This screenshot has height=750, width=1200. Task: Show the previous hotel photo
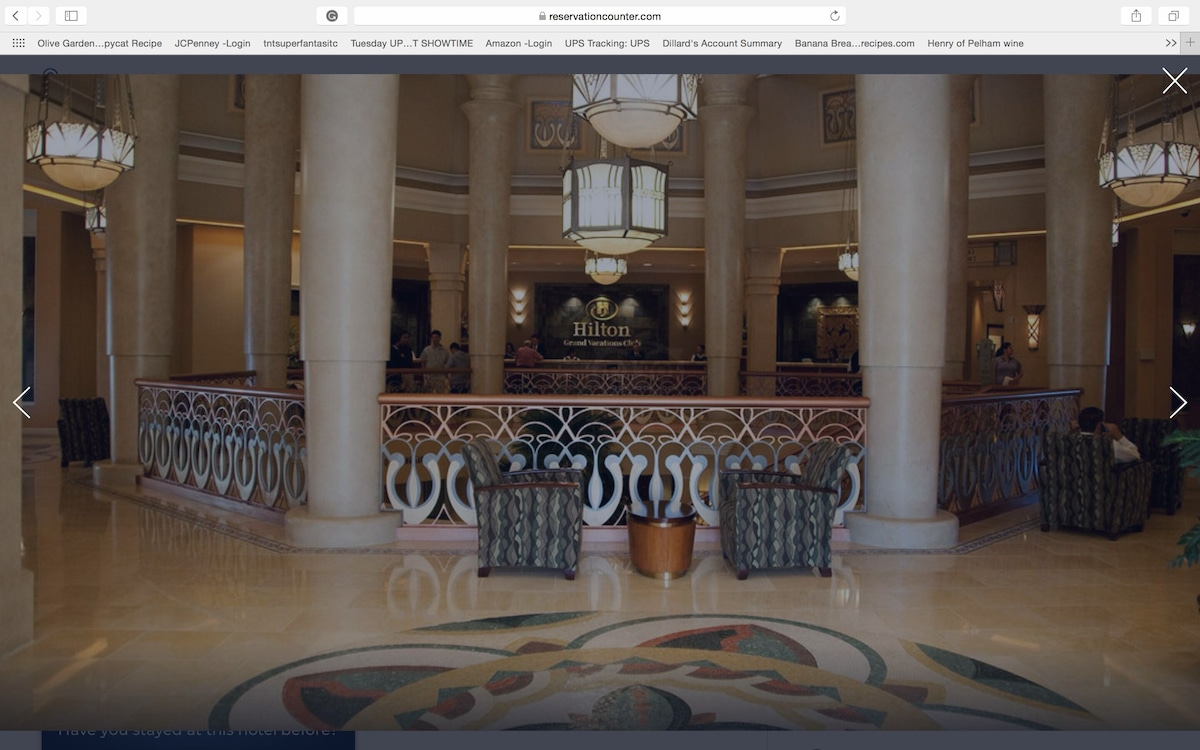(22, 402)
